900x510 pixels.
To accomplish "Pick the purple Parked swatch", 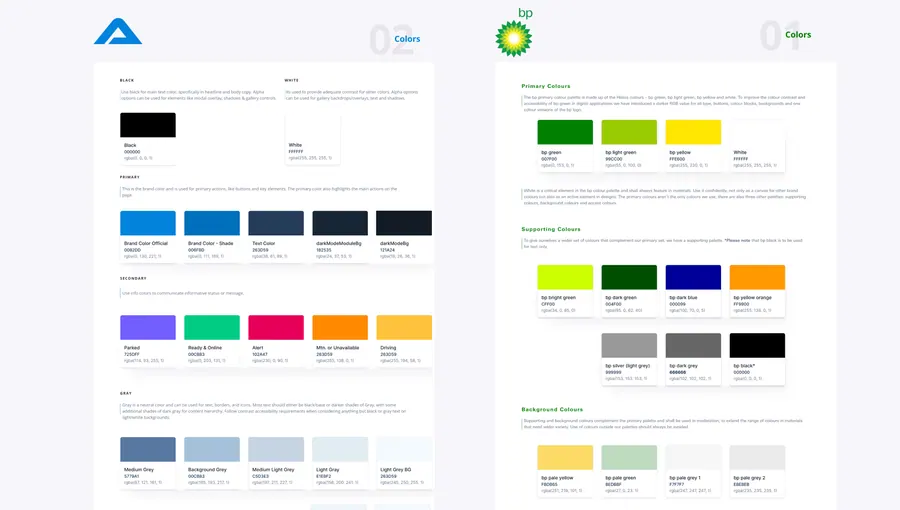I will [x=148, y=328].
